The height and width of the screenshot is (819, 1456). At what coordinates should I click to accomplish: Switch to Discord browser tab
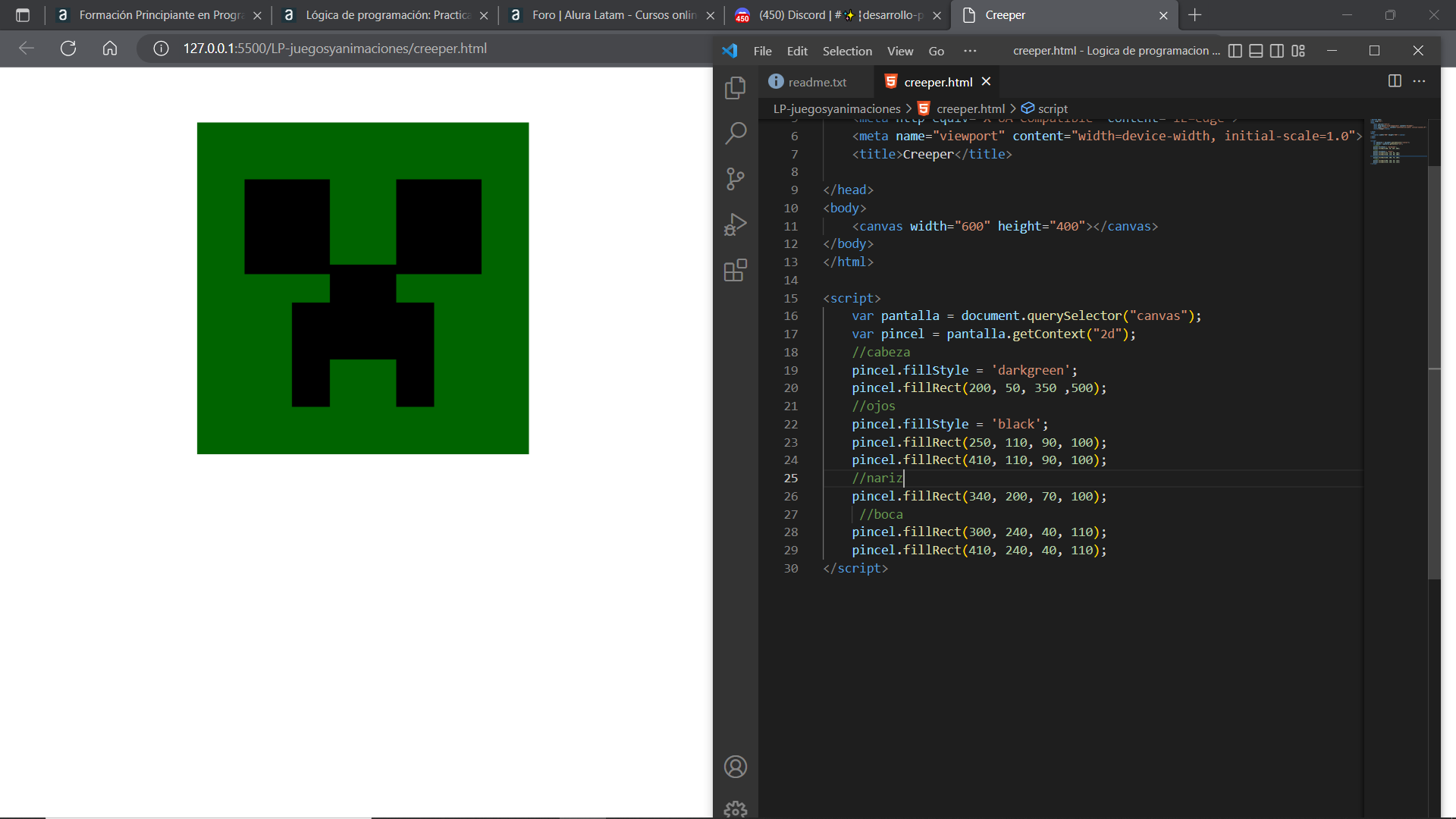838,15
